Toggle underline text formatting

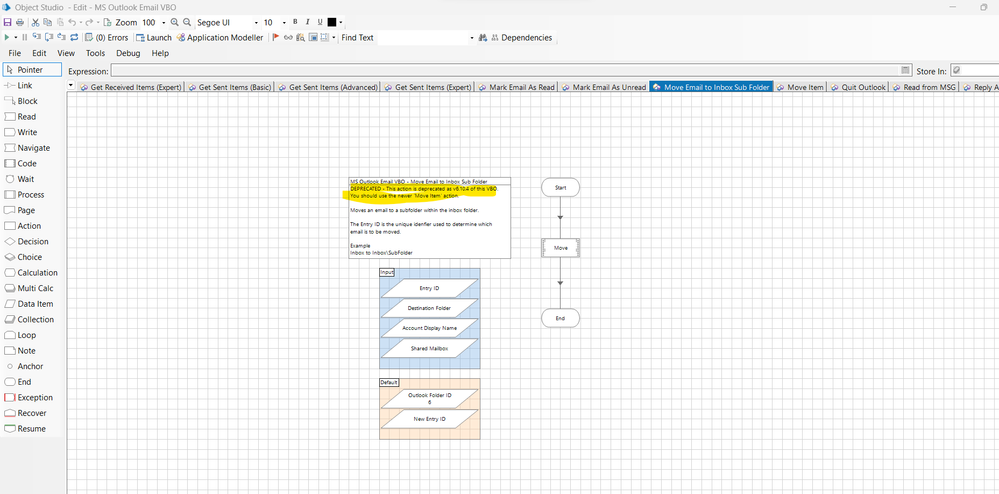coord(320,22)
